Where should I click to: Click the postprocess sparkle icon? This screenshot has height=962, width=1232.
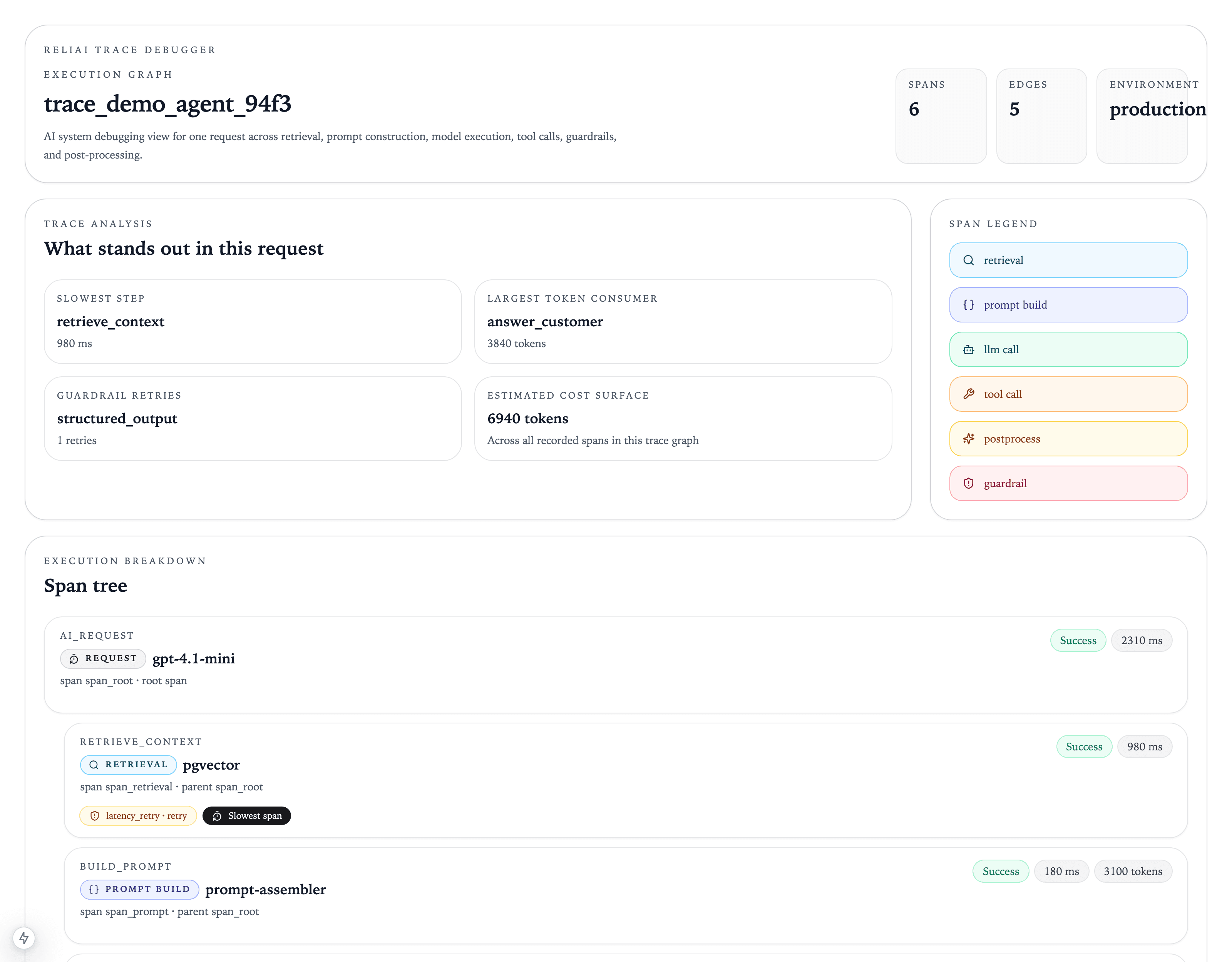(x=968, y=439)
